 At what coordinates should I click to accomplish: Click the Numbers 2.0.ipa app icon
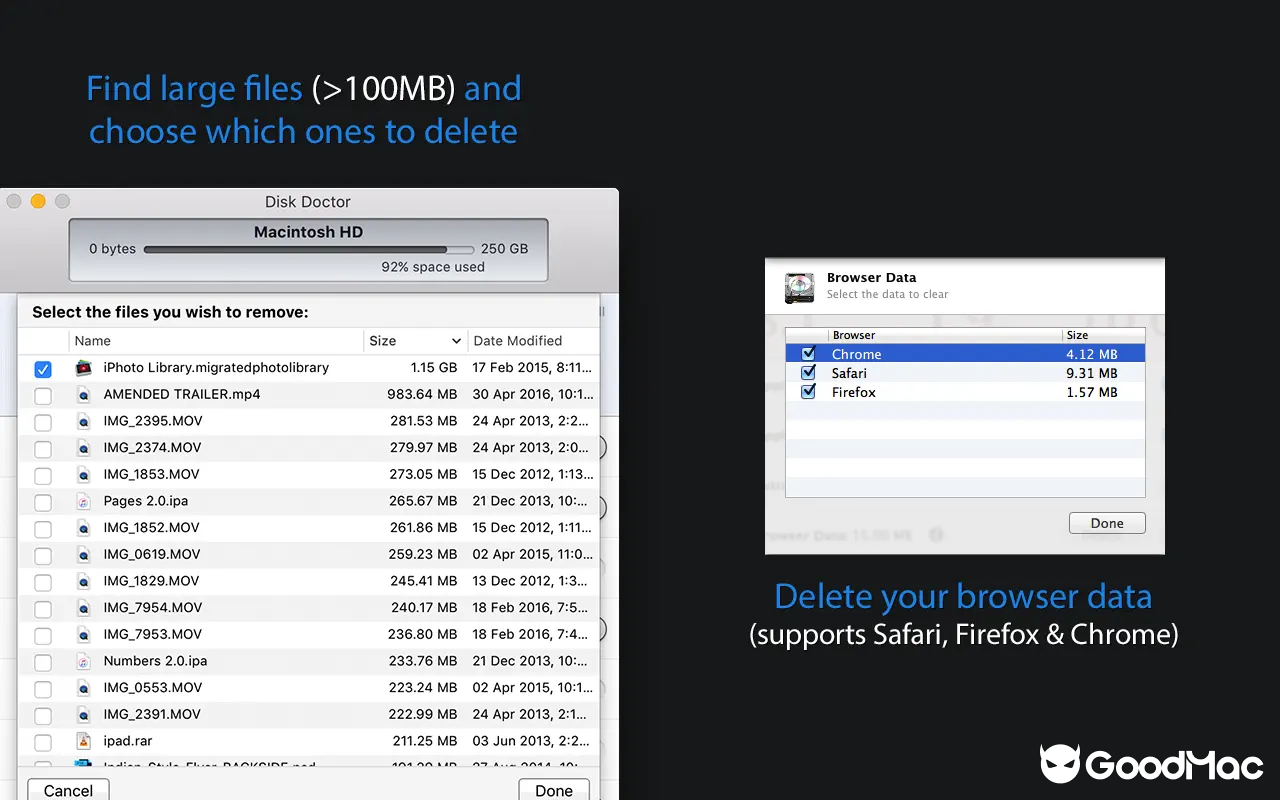click(x=83, y=661)
